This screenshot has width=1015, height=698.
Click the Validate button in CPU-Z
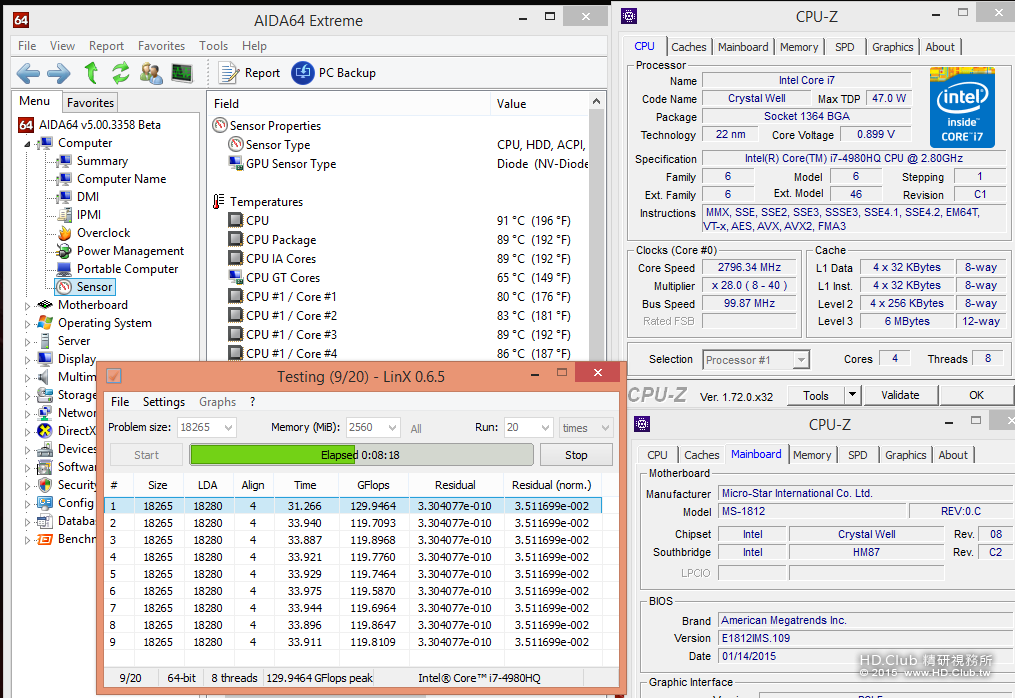click(900, 395)
